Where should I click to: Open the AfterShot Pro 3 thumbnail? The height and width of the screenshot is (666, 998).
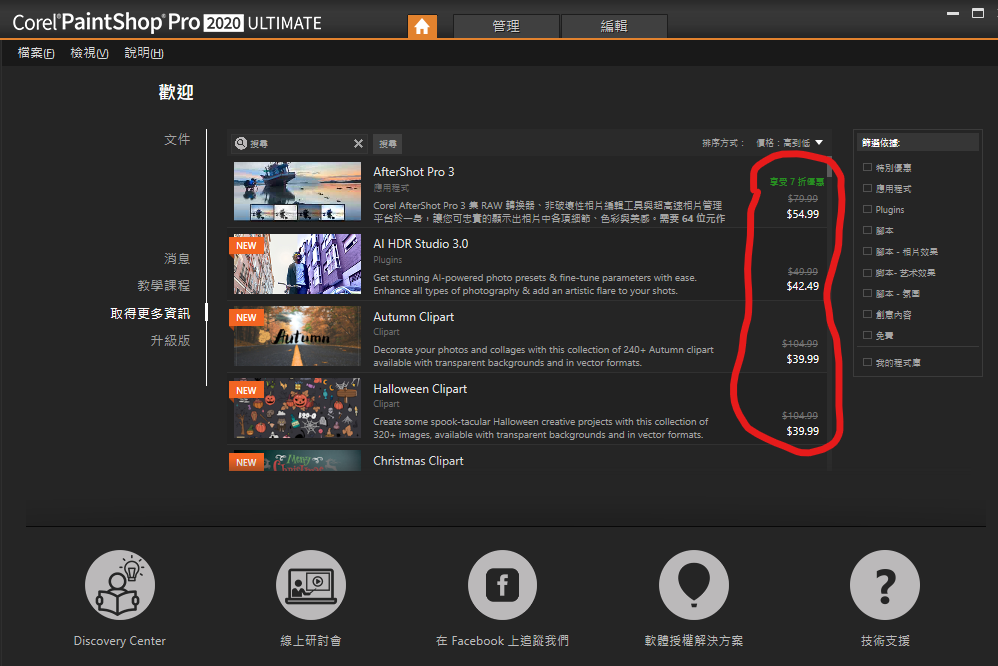297,192
